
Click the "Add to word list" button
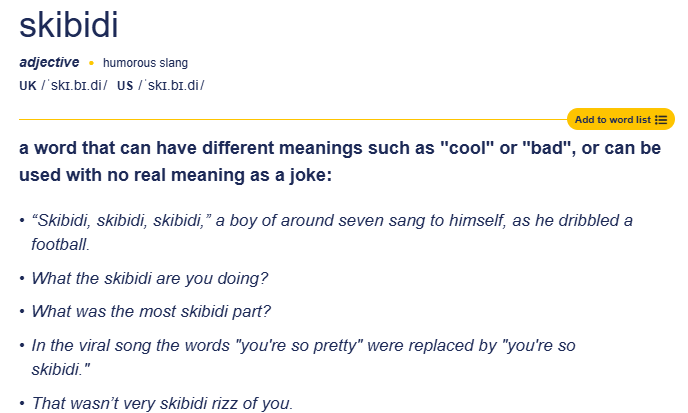pos(612,120)
